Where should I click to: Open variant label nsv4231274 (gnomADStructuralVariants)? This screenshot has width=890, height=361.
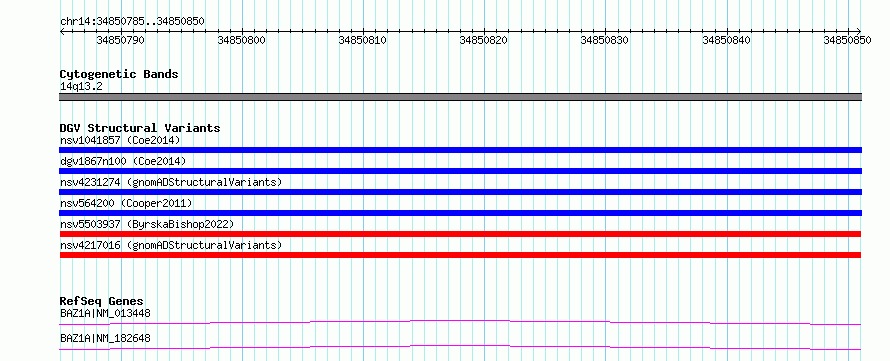click(171, 182)
